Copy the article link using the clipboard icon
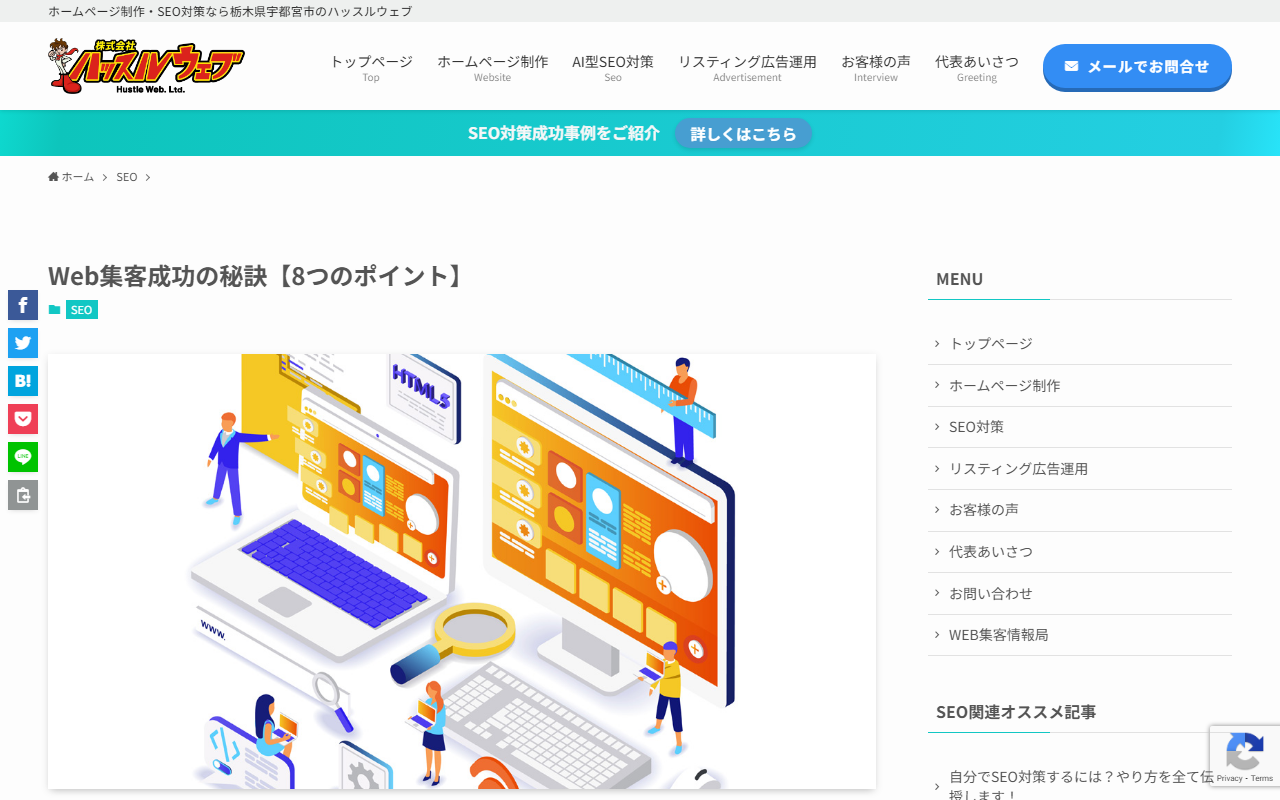1280x800 pixels. click(22, 495)
